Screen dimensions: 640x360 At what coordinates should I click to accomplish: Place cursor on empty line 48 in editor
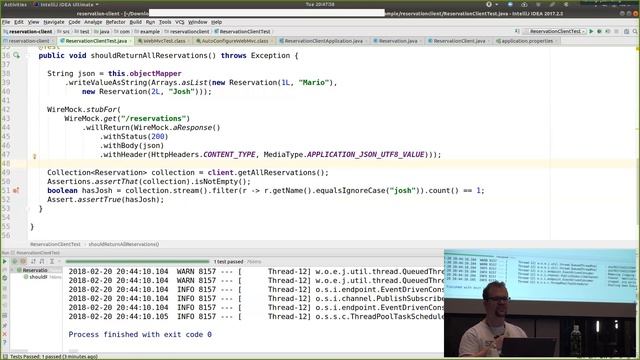coord(327,163)
